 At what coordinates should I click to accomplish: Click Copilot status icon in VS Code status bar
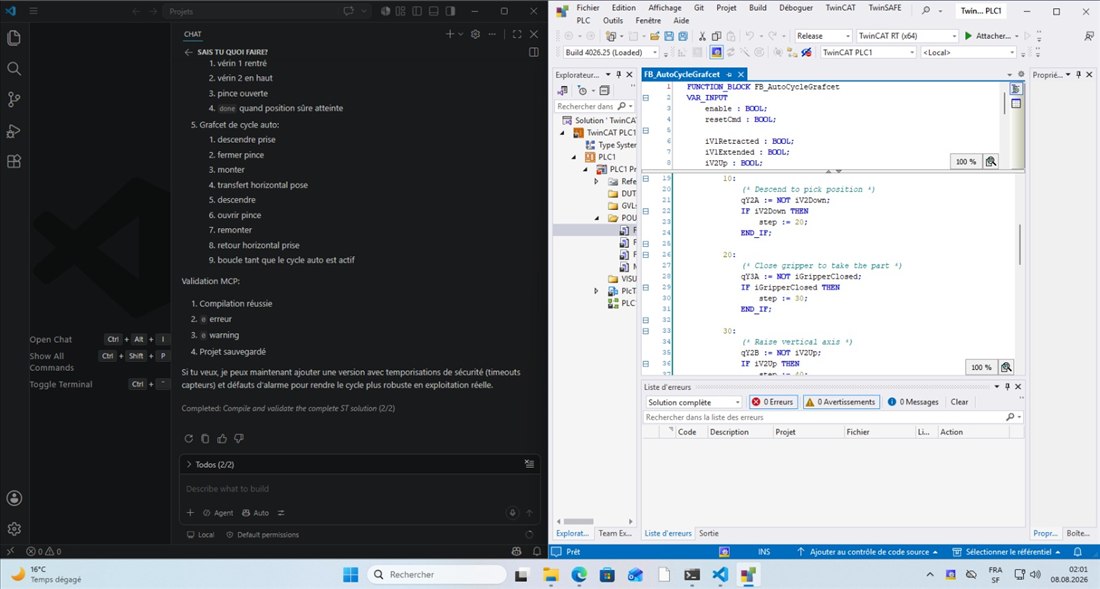[x=517, y=552]
